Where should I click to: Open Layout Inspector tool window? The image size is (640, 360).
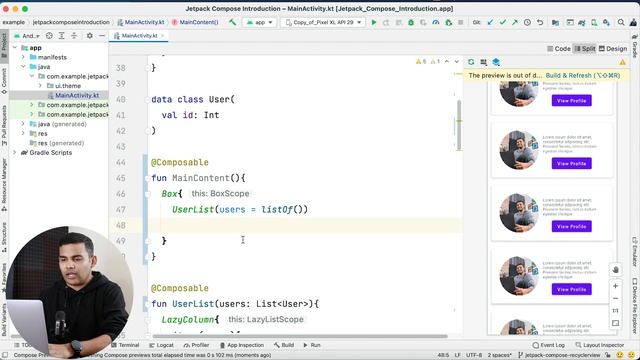600,345
